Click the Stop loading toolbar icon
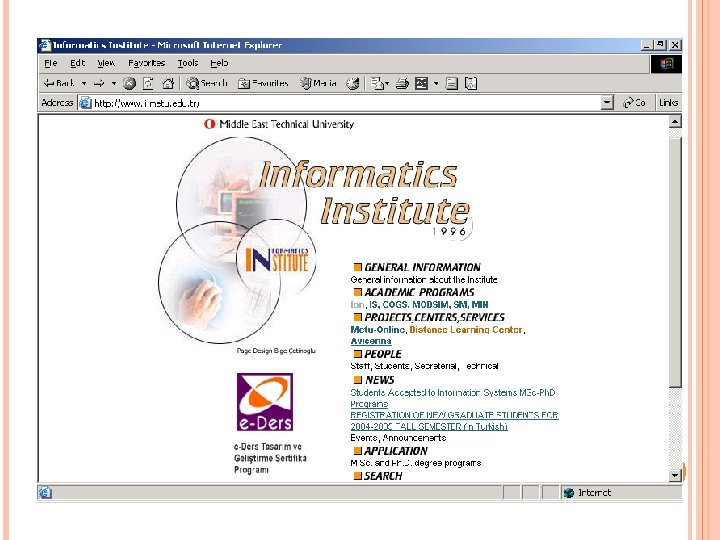The height and width of the screenshot is (540, 720). click(129, 83)
